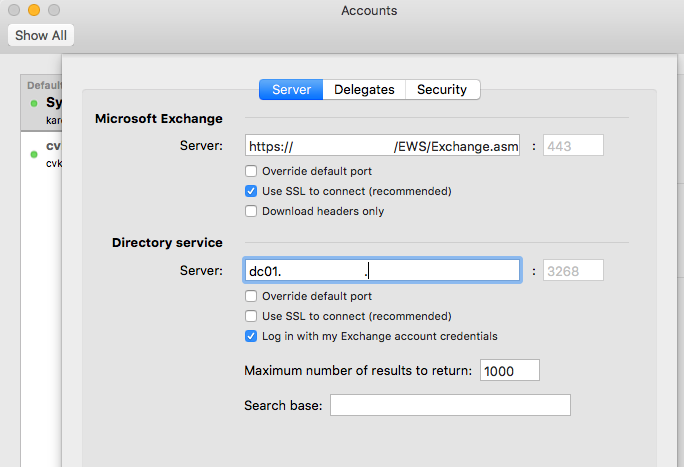
Task: Open the Delegates tab
Action: point(364,90)
